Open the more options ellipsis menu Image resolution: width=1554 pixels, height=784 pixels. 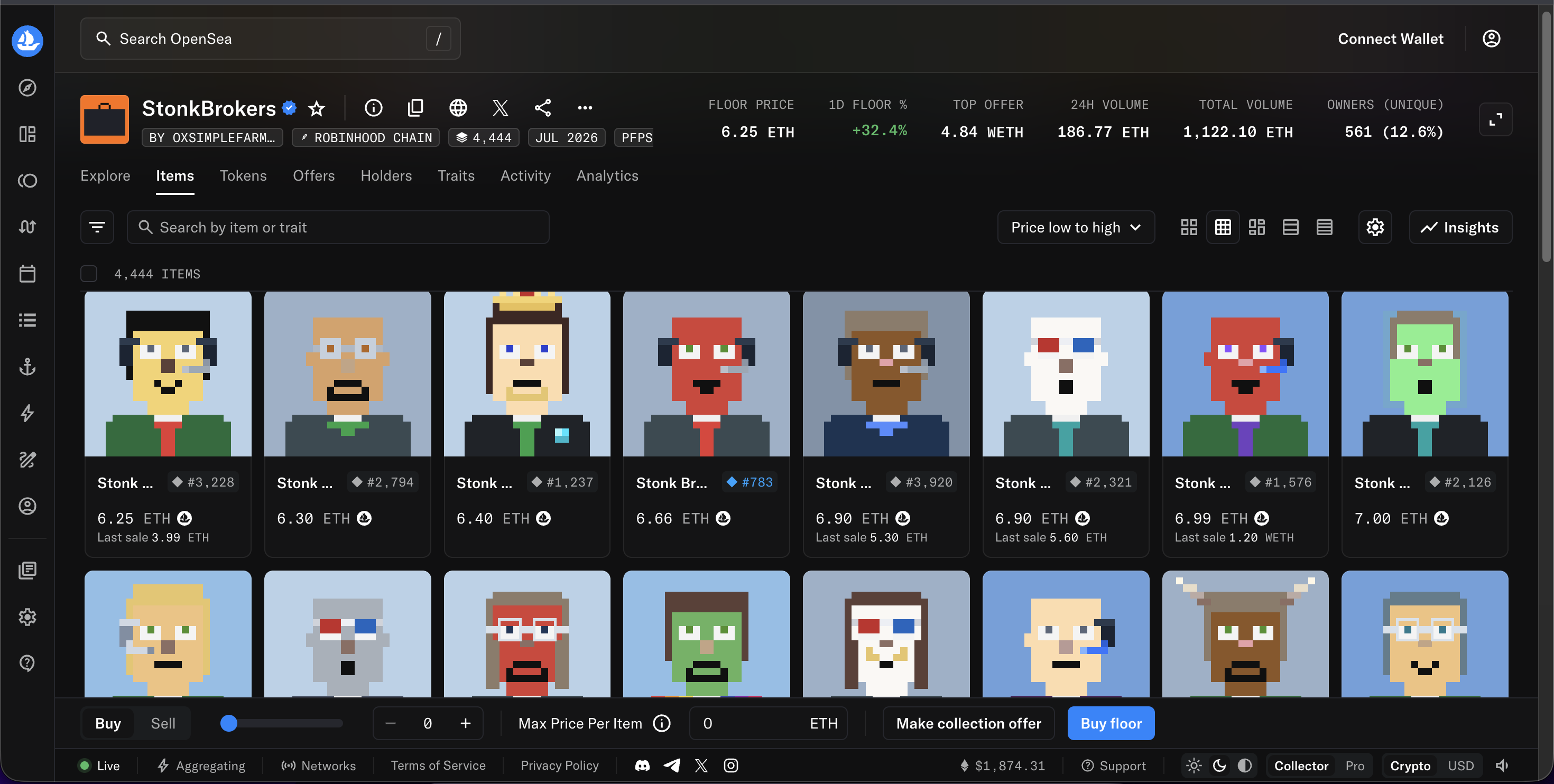(x=585, y=108)
